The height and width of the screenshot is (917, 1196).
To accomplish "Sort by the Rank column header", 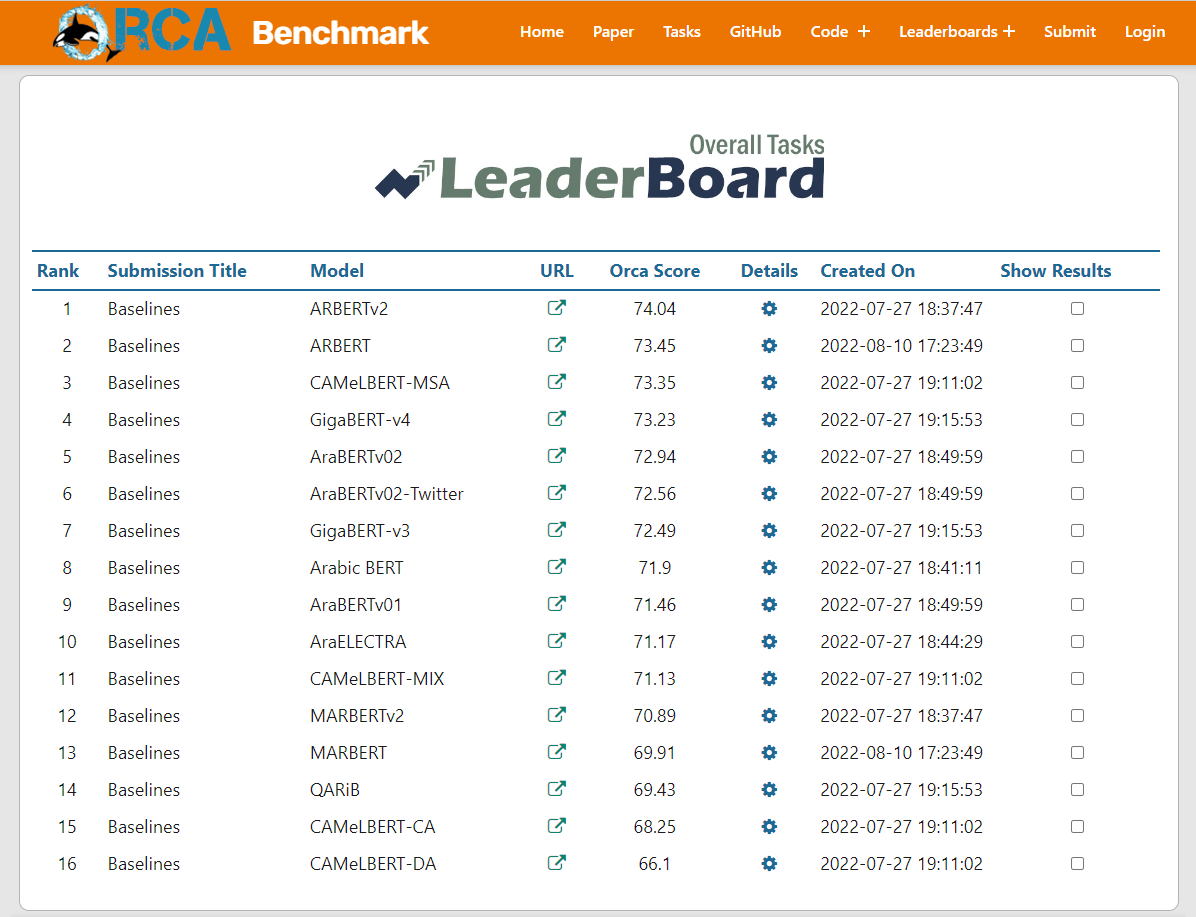I will (x=58, y=271).
